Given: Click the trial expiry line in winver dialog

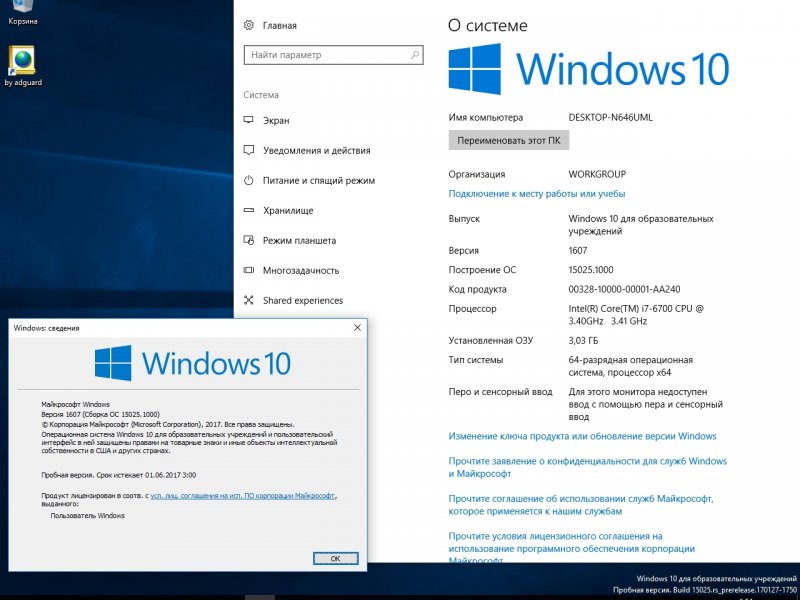Looking at the screenshot, I should pos(118,475).
